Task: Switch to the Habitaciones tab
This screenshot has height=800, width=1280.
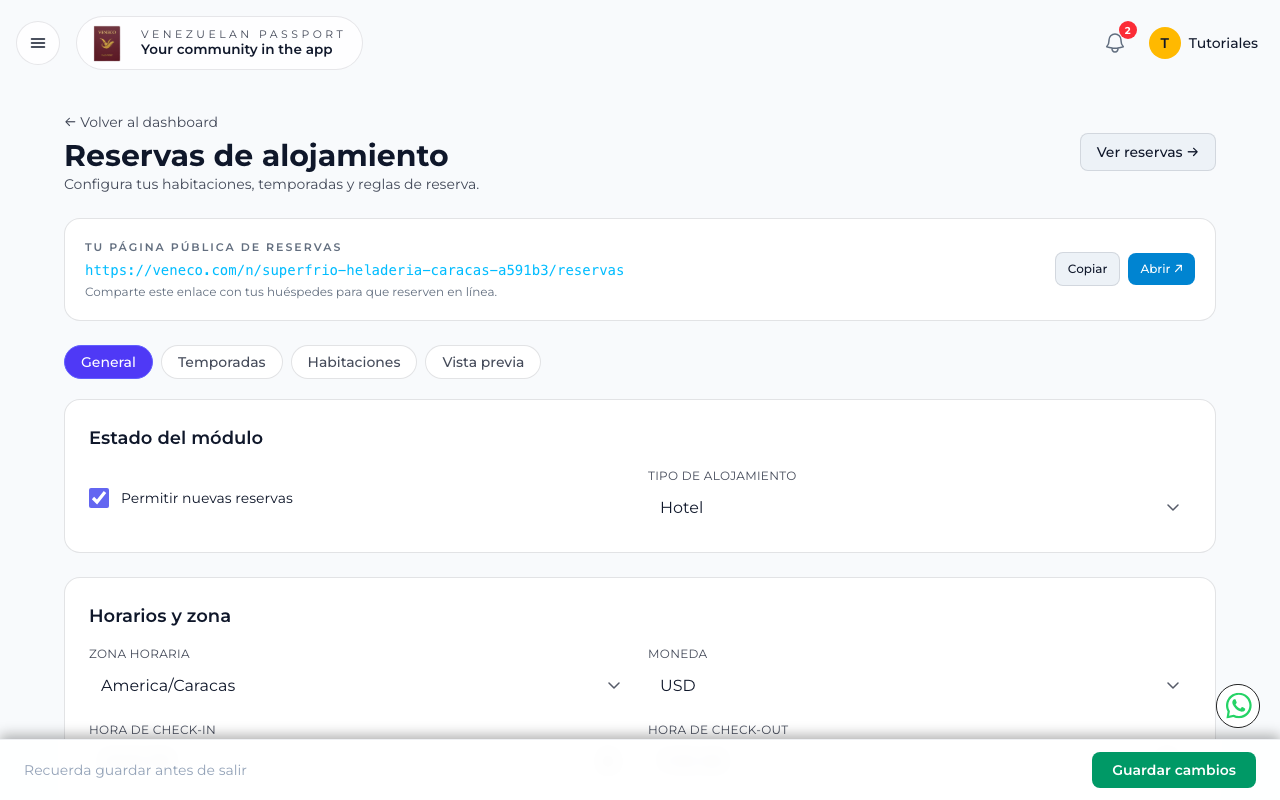Action: point(354,362)
